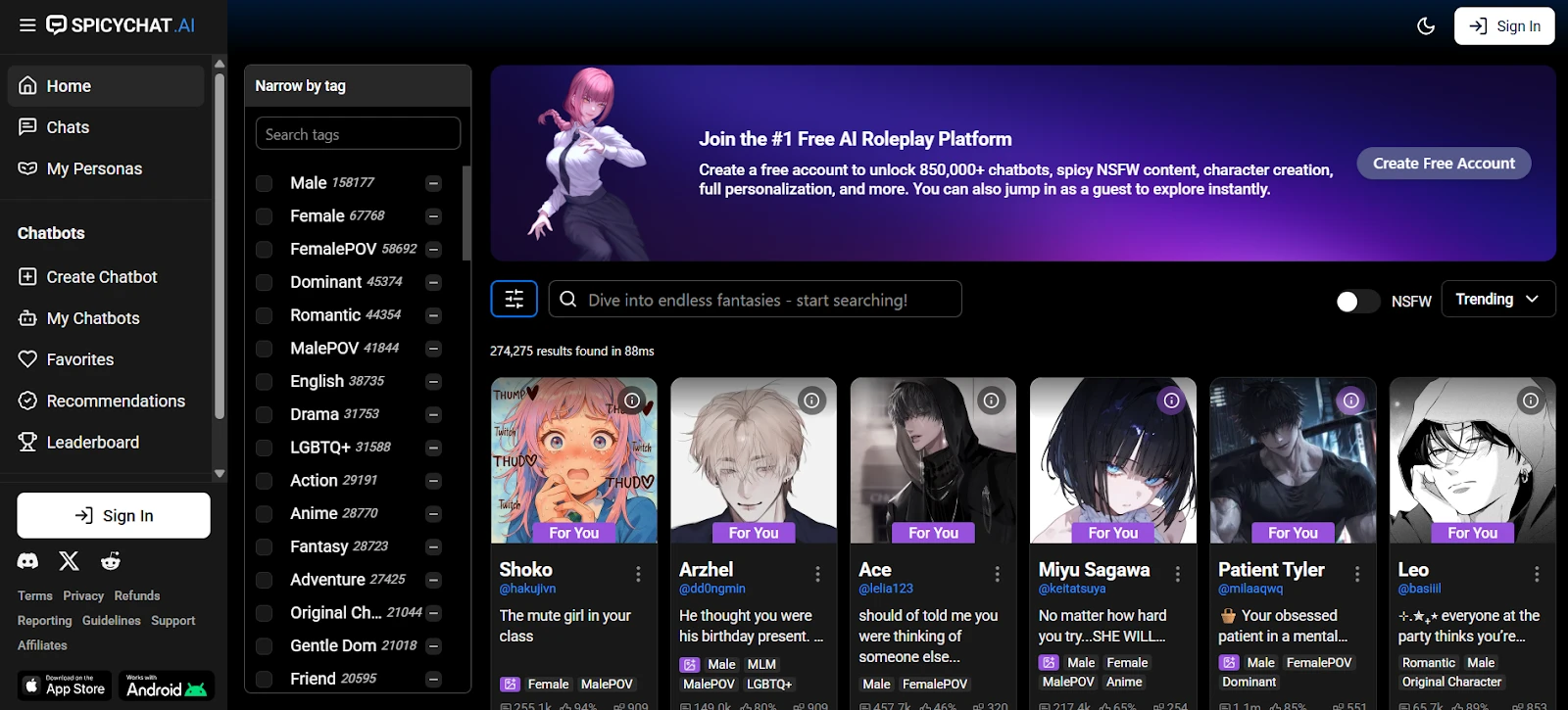Open three-dot menu for Leo
This screenshot has width=1568, height=710.
pyautogui.click(x=1537, y=574)
